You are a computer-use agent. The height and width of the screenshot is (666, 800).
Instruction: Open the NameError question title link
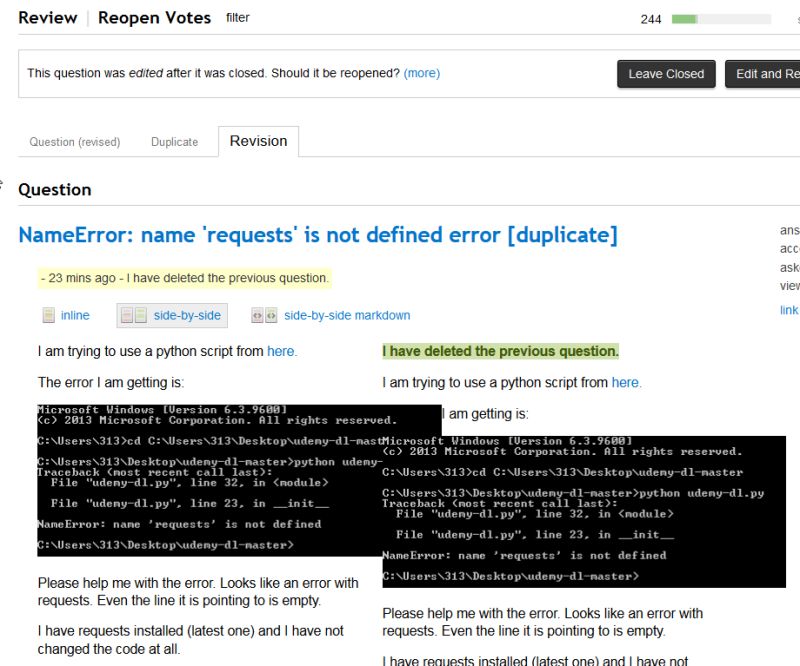[318, 235]
